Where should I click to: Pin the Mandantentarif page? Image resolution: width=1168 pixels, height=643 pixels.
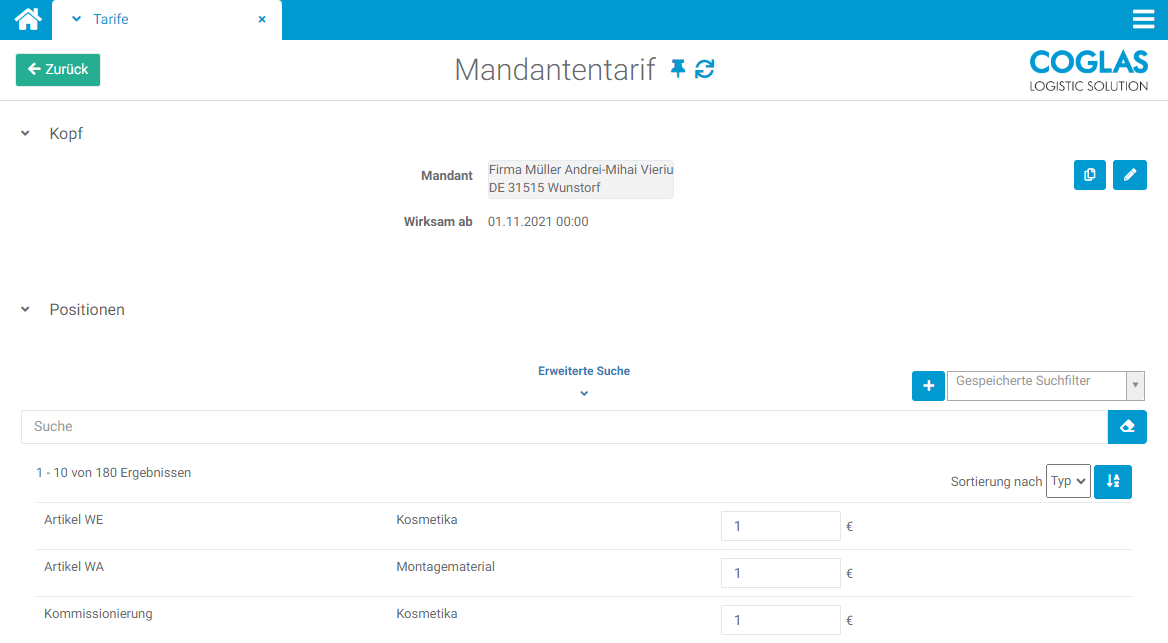pos(678,69)
